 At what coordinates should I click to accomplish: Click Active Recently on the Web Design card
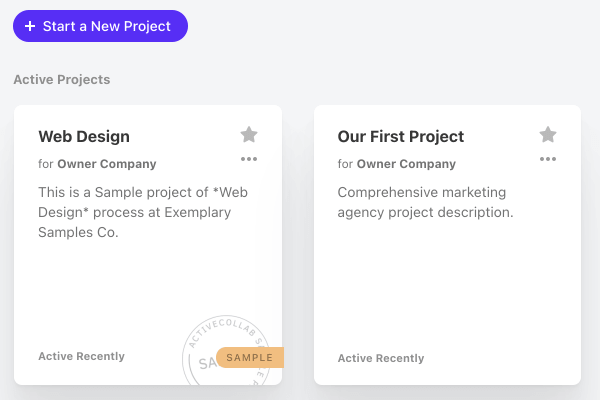point(82,356)
